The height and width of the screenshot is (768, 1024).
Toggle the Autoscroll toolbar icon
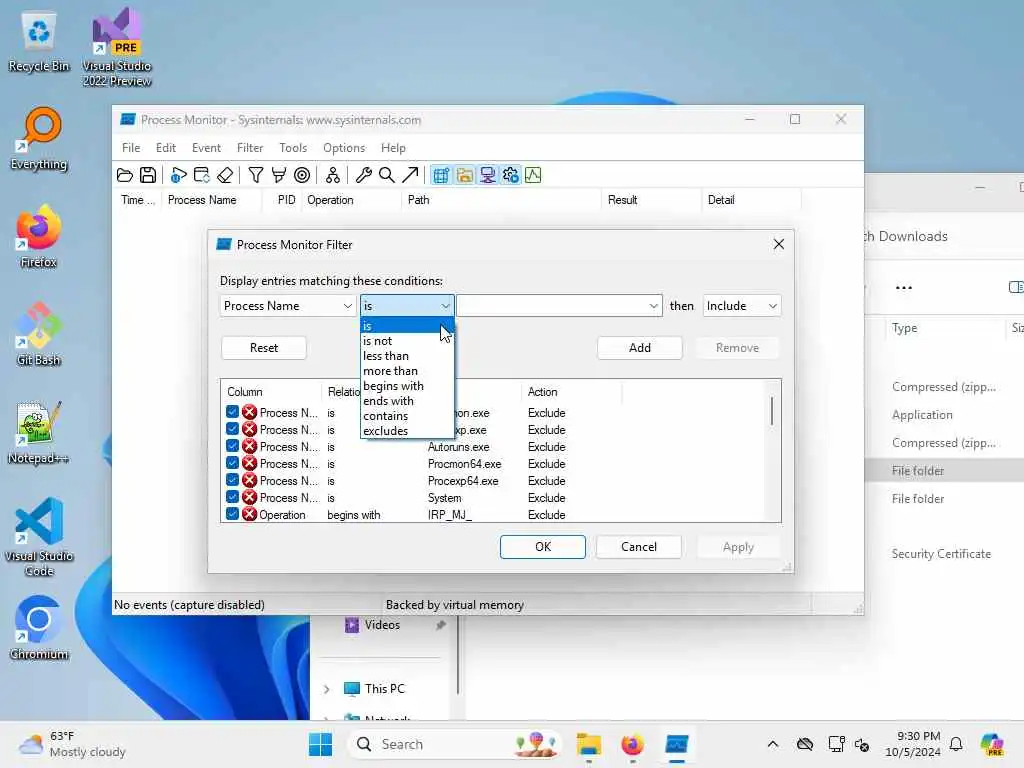click(202, 175)
